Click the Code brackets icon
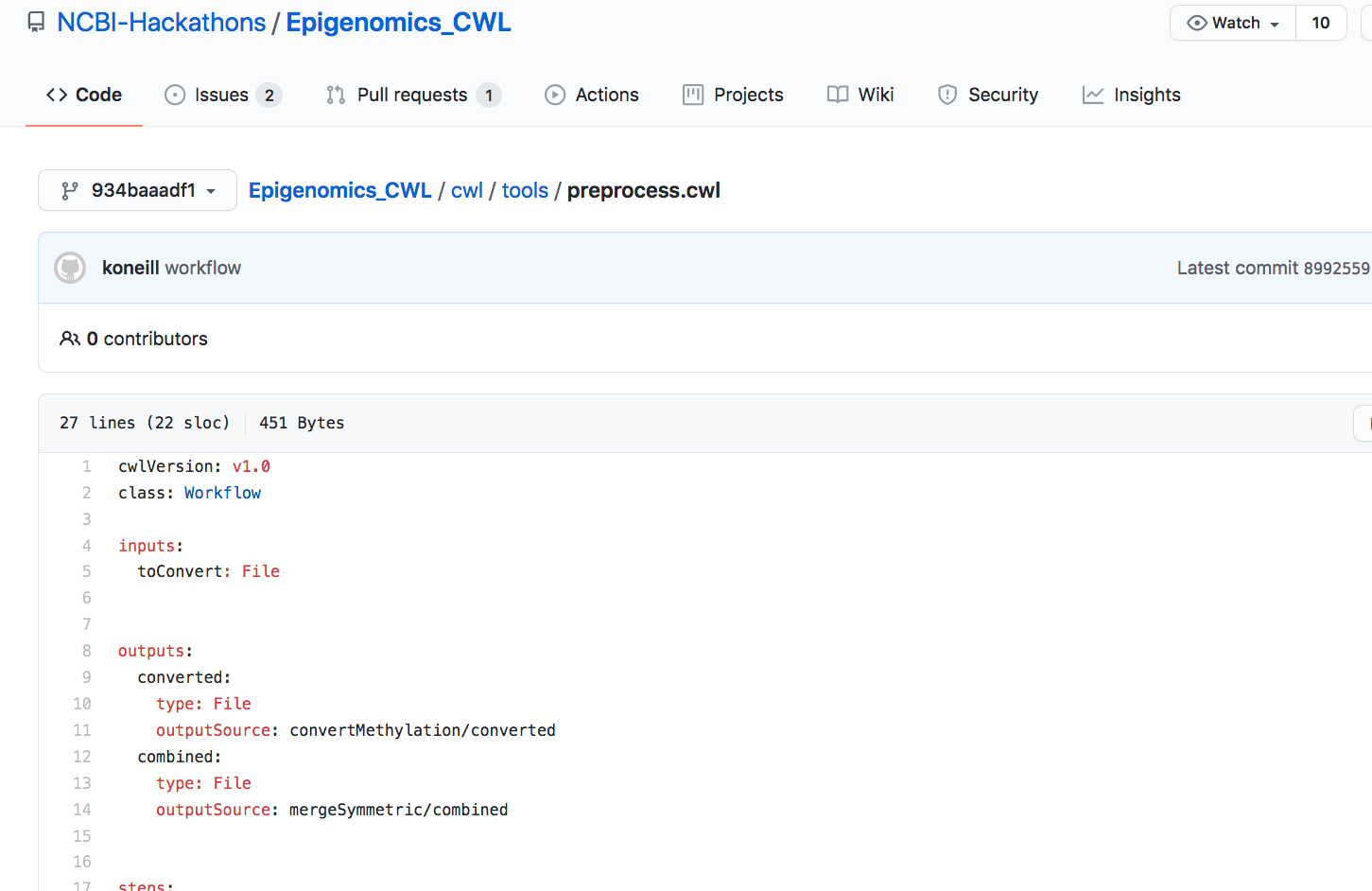 tap(57, 95)
